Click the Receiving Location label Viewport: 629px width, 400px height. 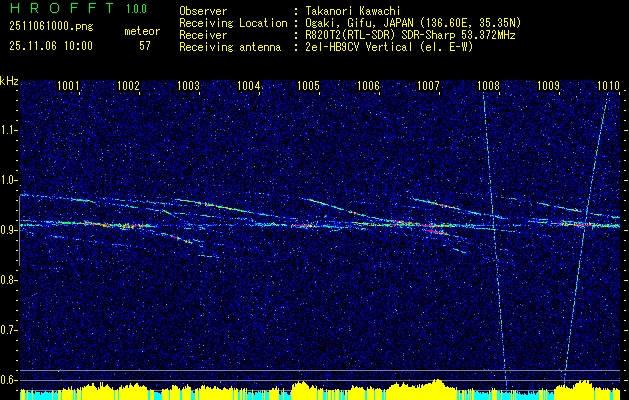click(233, 23)
